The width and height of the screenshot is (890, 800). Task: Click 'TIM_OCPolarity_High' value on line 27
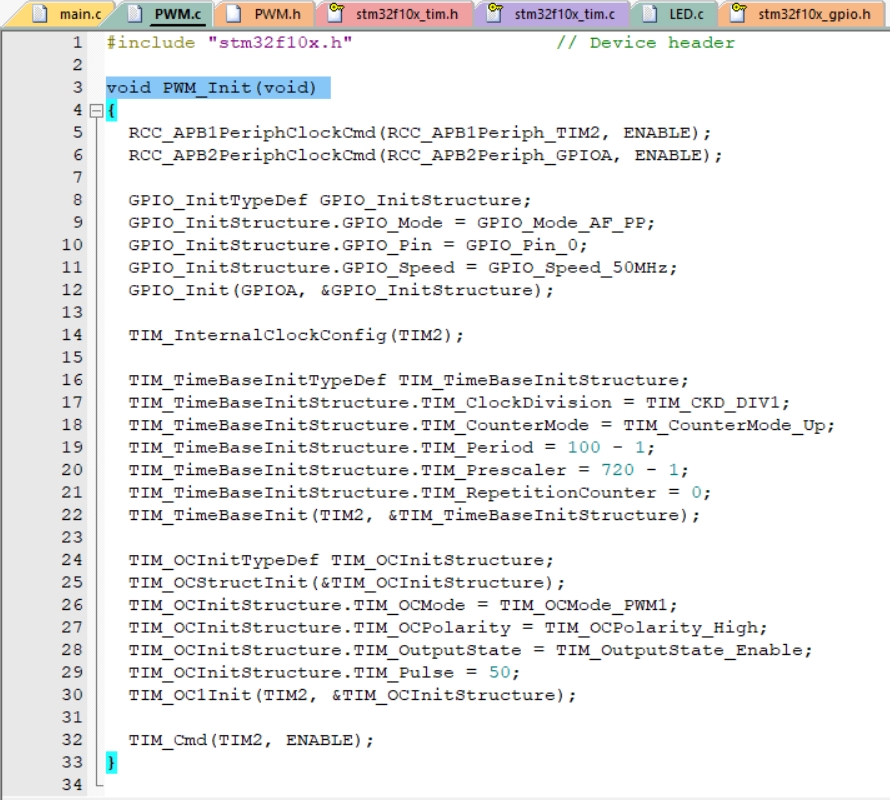(x=650, y=628)
